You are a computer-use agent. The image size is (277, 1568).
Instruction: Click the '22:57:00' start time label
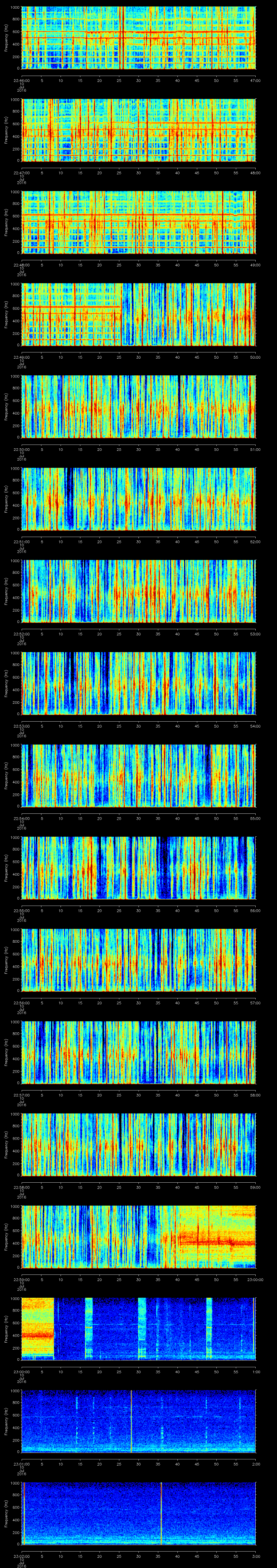click(22, 1095)
